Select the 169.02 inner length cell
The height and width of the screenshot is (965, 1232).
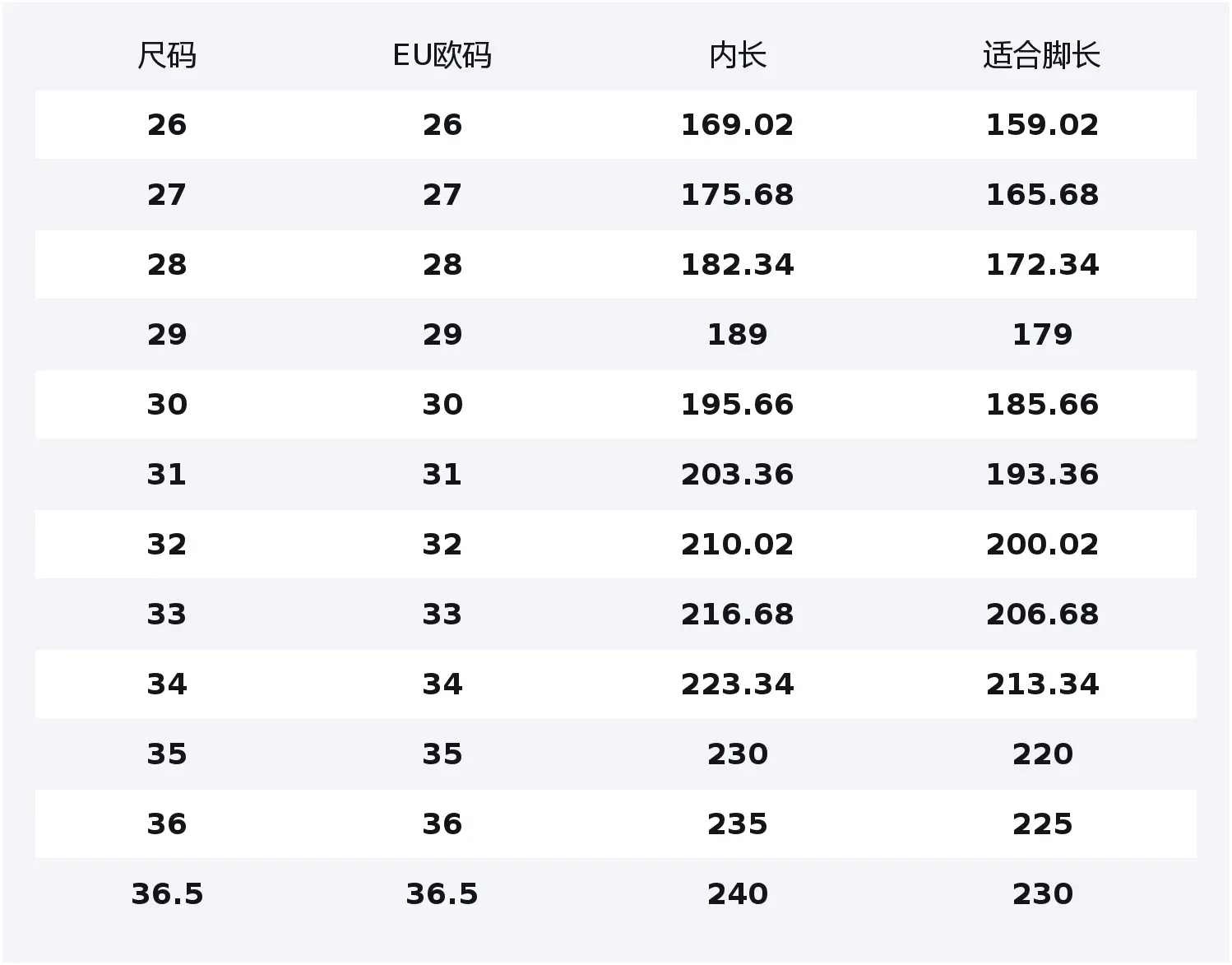[737, 125]
